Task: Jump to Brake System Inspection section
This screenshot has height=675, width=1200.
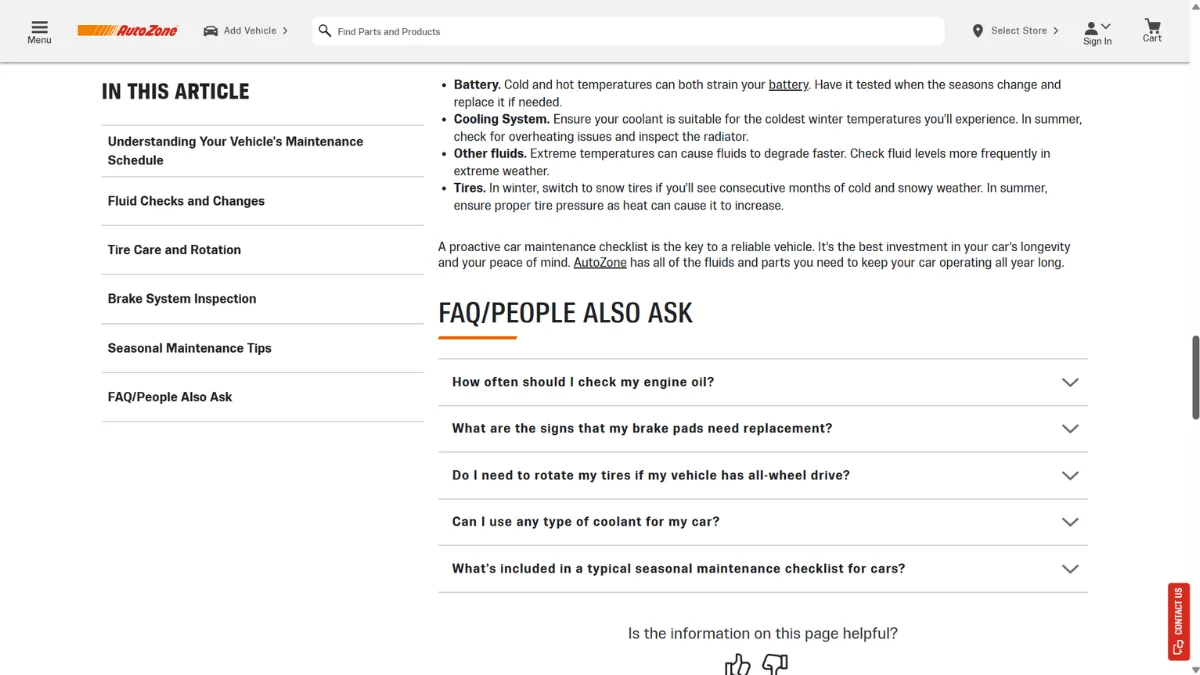Action: 182,299
